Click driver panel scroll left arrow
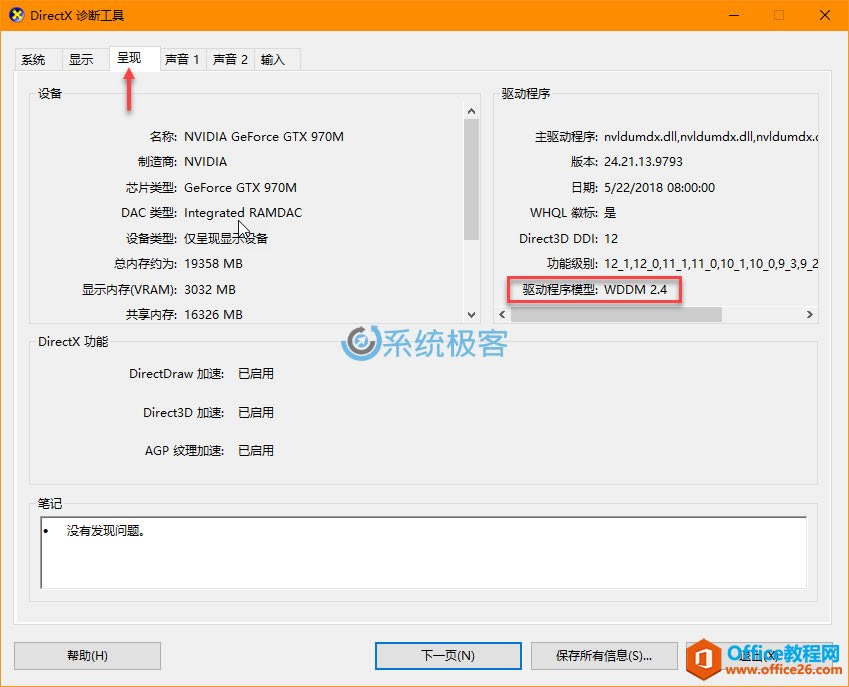Image resolution: width=849 pixels, height=687 pixels. coord(502,315)
